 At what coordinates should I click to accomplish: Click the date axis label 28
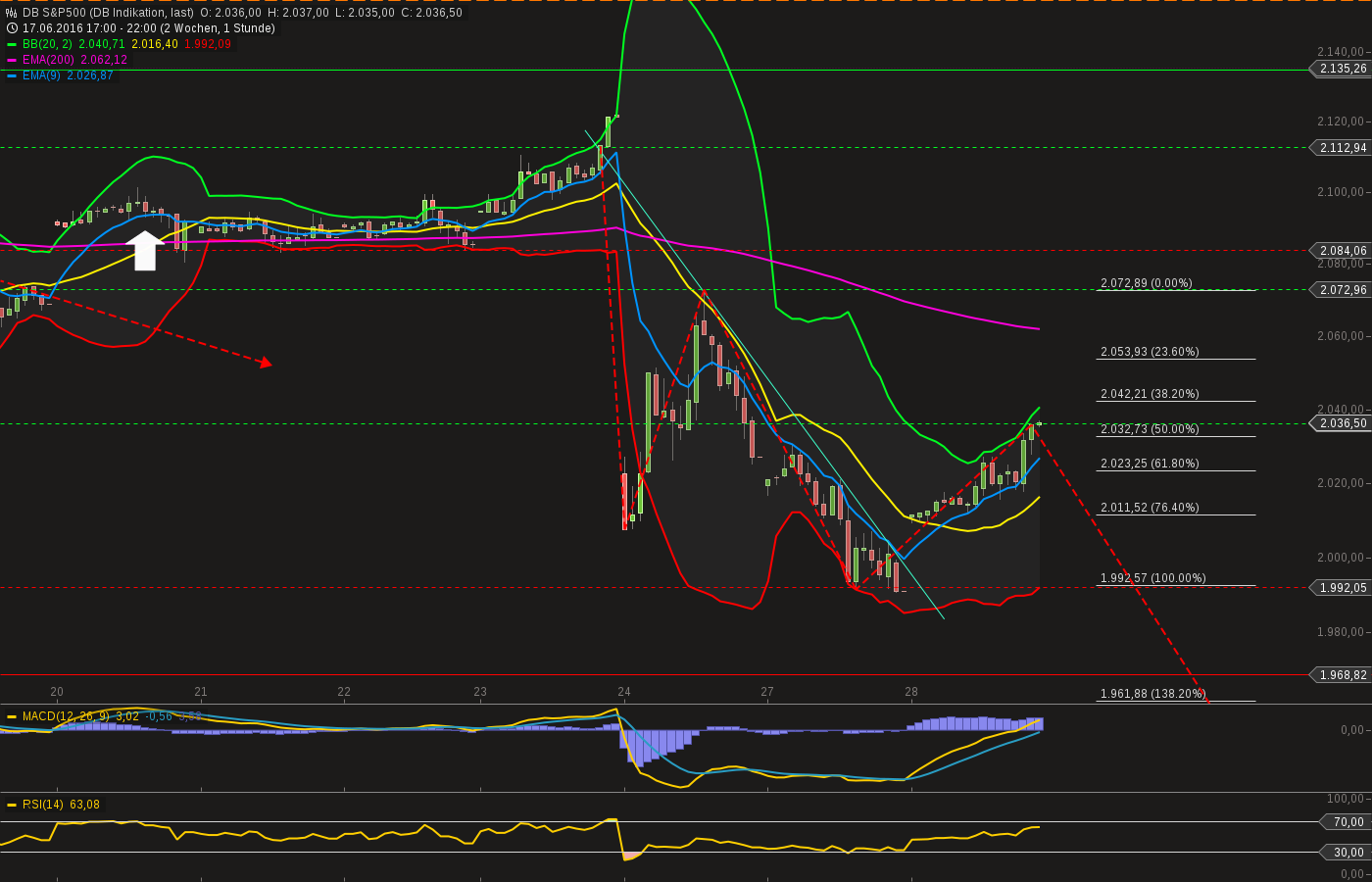click(911, 692)
